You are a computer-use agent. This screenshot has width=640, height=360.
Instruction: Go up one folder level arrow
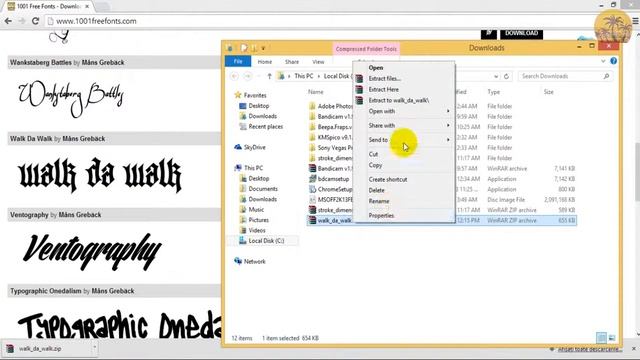pos(269,76)
